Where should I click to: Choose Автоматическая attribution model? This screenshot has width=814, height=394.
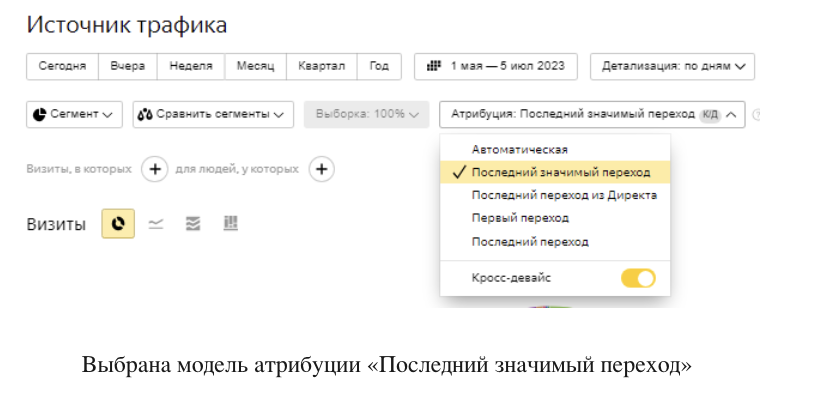pos(555,150)
